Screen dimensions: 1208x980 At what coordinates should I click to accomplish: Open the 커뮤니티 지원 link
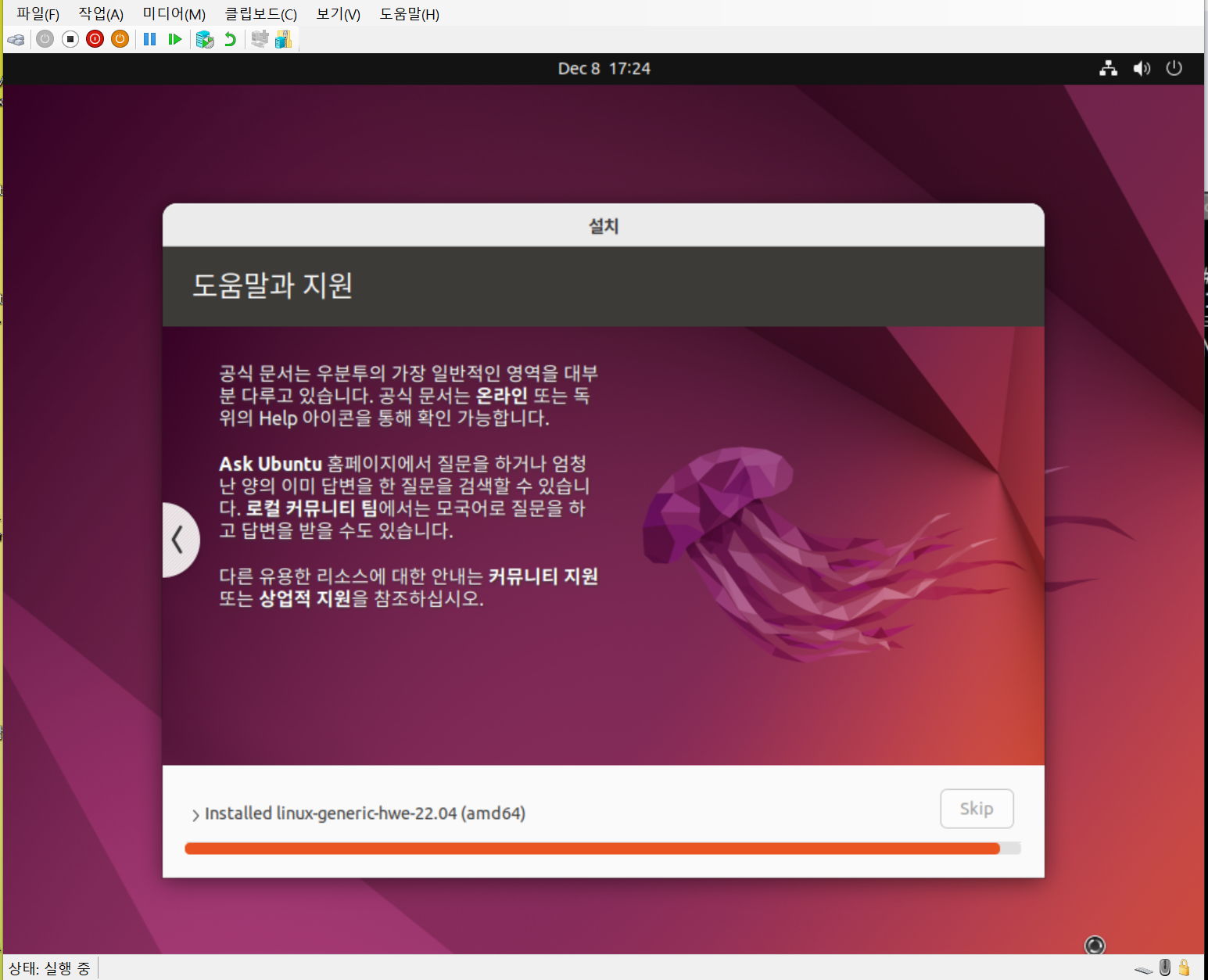coord(543,576)
